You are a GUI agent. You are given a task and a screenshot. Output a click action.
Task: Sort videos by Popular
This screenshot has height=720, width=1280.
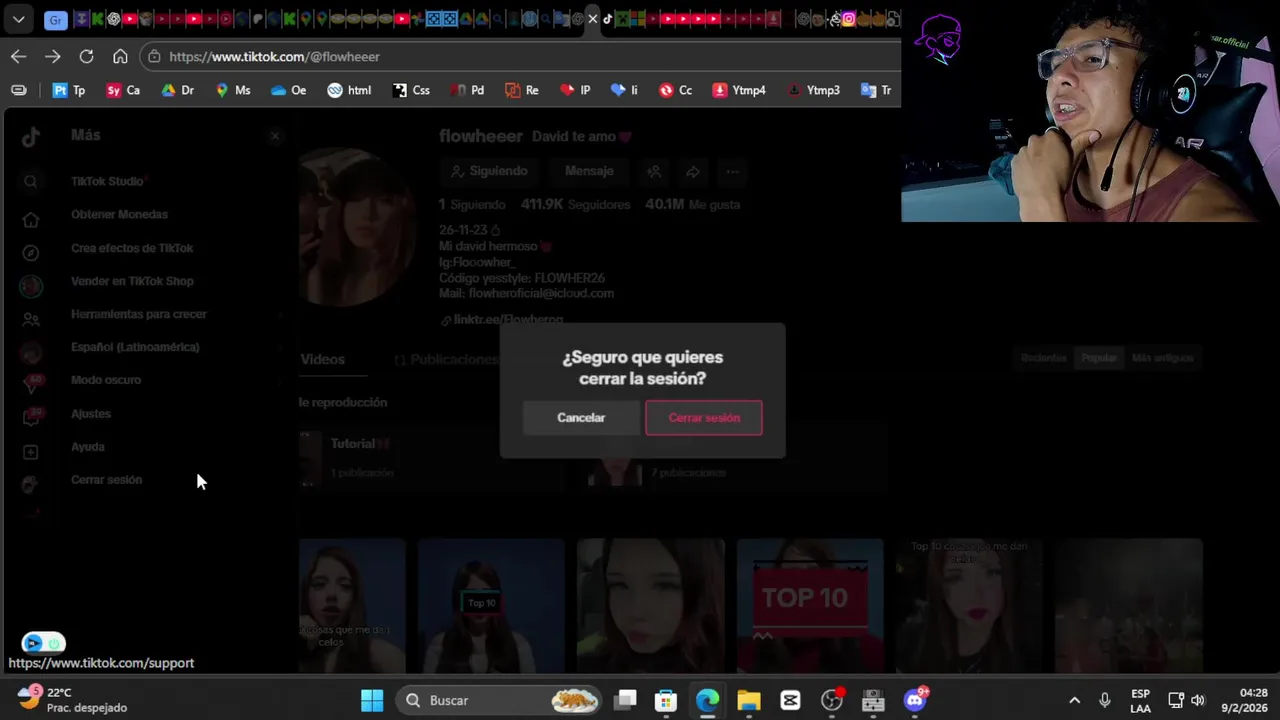pyautogui.click(x=1099, y=358)
